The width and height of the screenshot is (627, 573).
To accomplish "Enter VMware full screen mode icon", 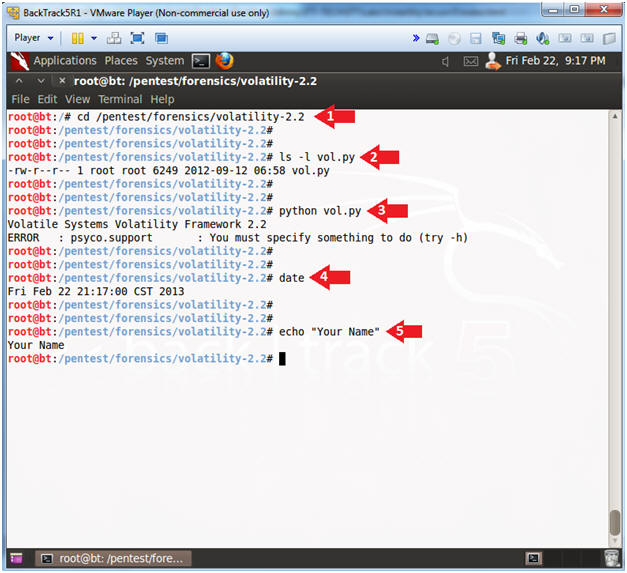I will pos(138,38).
